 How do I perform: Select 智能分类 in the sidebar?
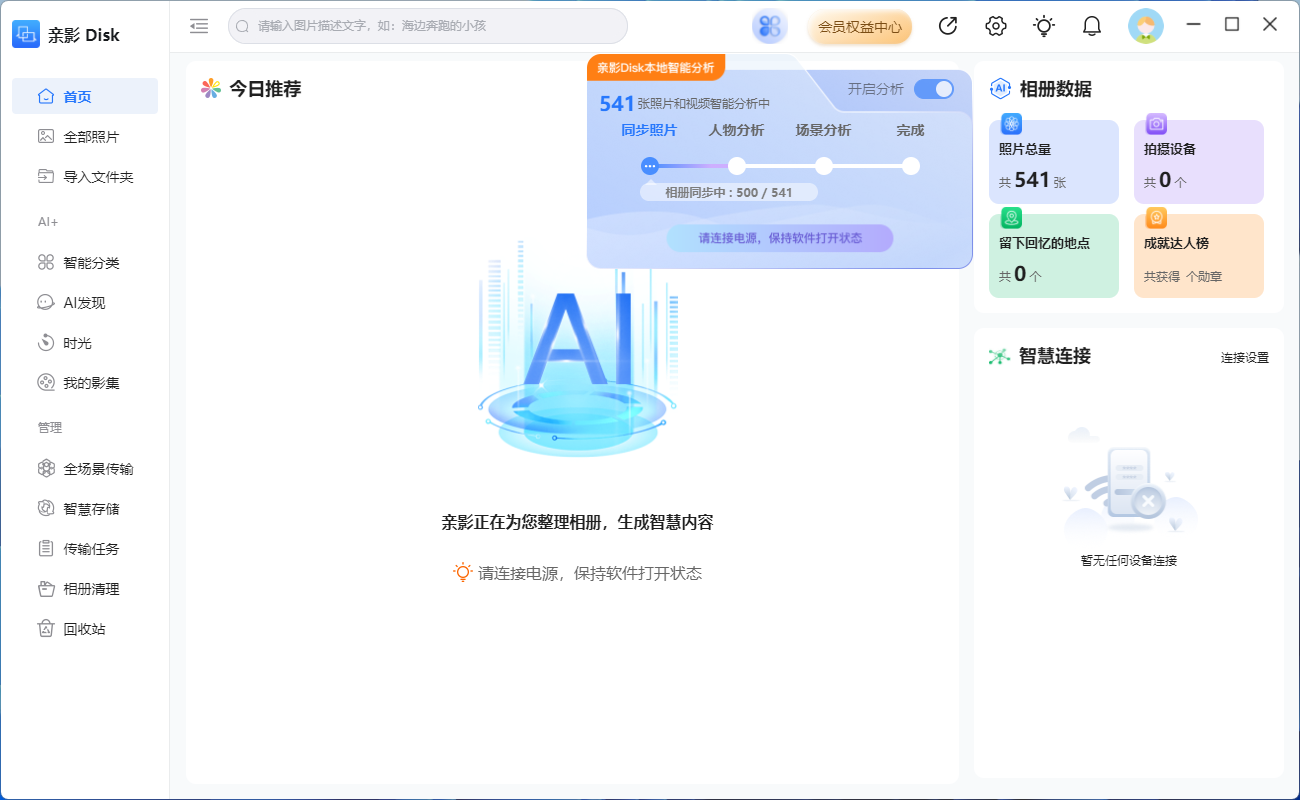[91, 263]
